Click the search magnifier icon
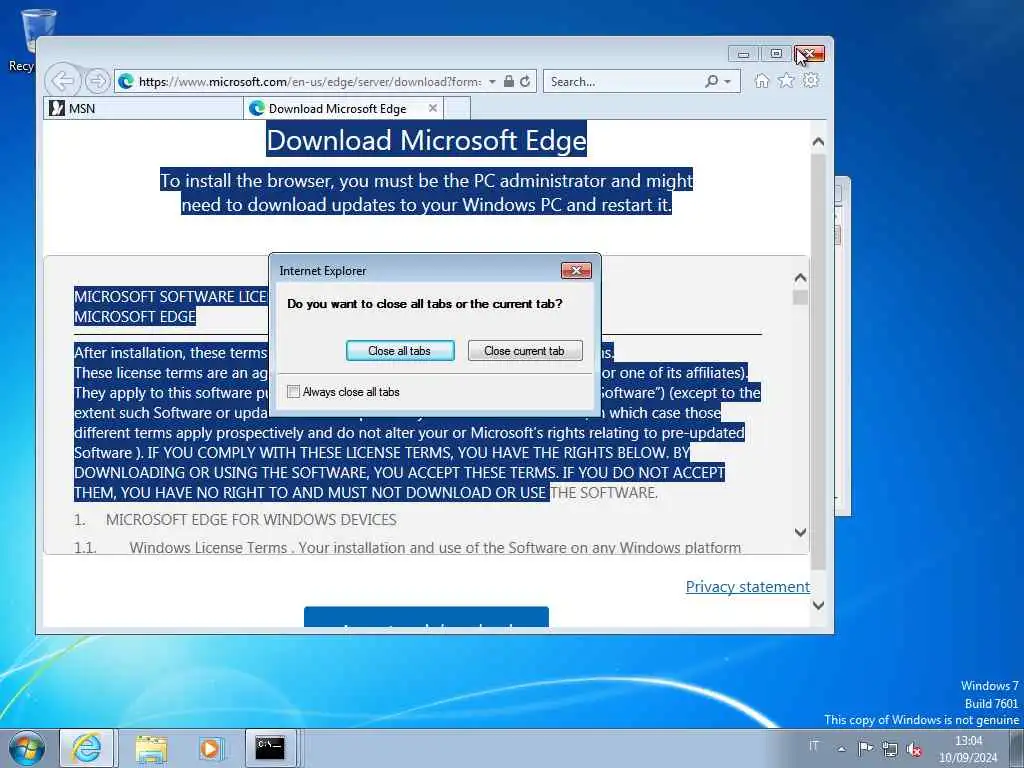Image resolution: width=1024 pixels, height=768 pixels. (711, 82)
